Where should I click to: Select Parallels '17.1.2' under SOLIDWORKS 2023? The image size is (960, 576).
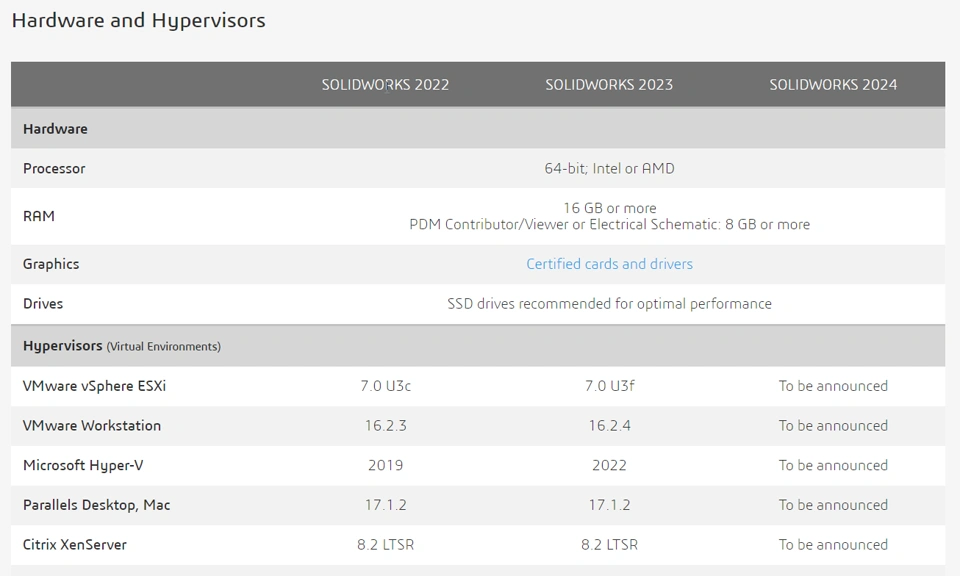(x=609, y=505)
